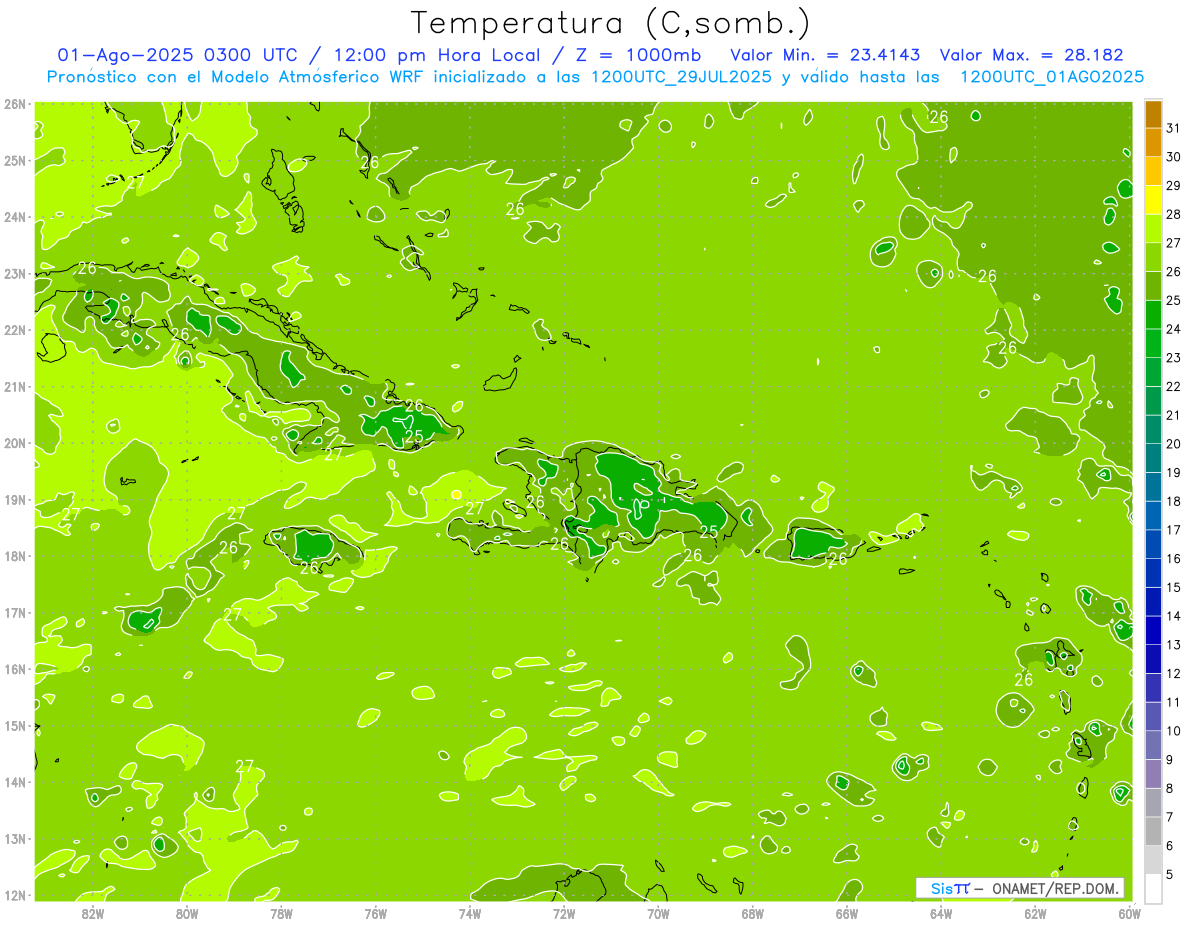Viewport: 1200px width, 927px height.
Task: Click the 78W longitude axis label
Action: [x=281, y=913]
